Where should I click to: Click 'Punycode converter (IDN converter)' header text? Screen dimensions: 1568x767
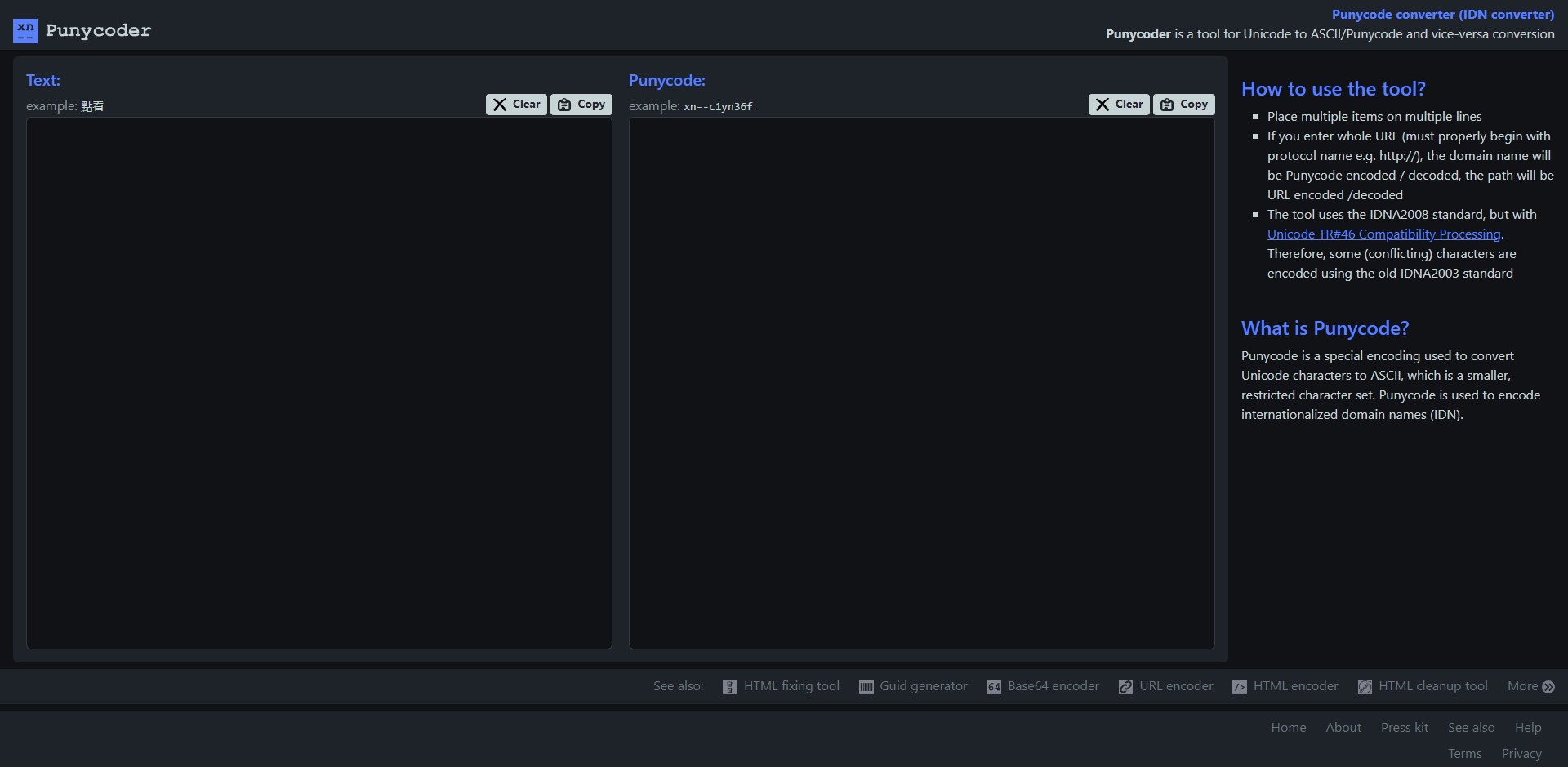click(1443, 15)
